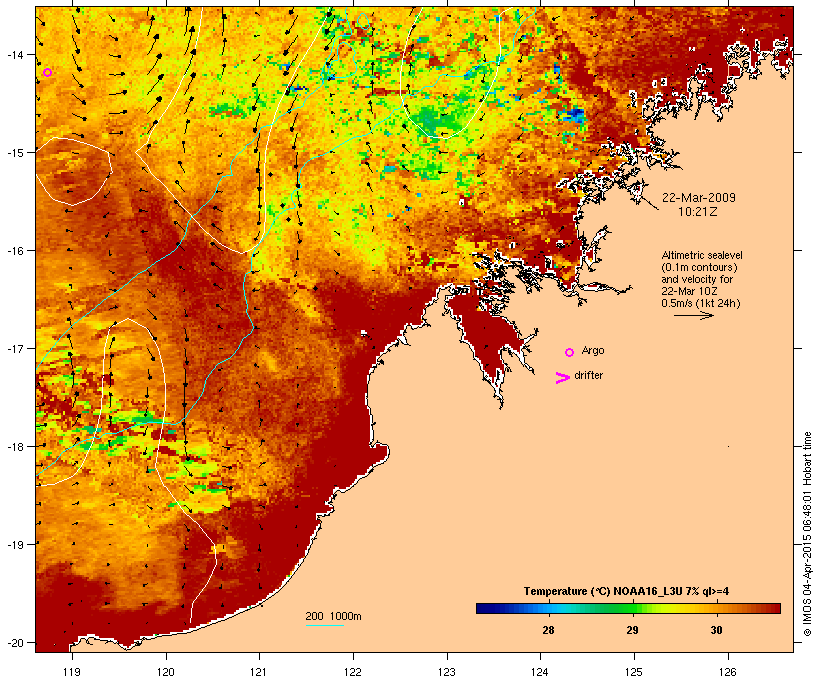Image resolution: width=820 pixels, height=680 pixels.
Task: Click the colorbar value label 28
Action: 548,630
